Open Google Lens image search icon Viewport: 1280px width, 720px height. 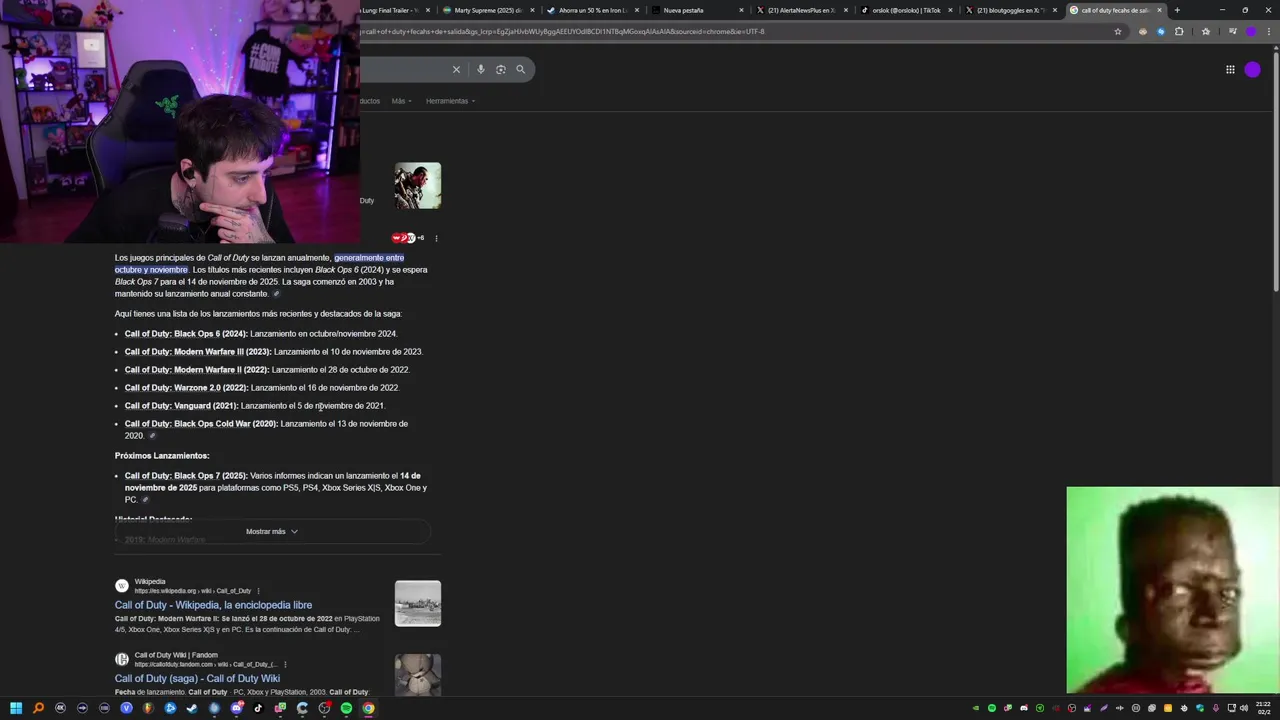[x=501, y=69]
